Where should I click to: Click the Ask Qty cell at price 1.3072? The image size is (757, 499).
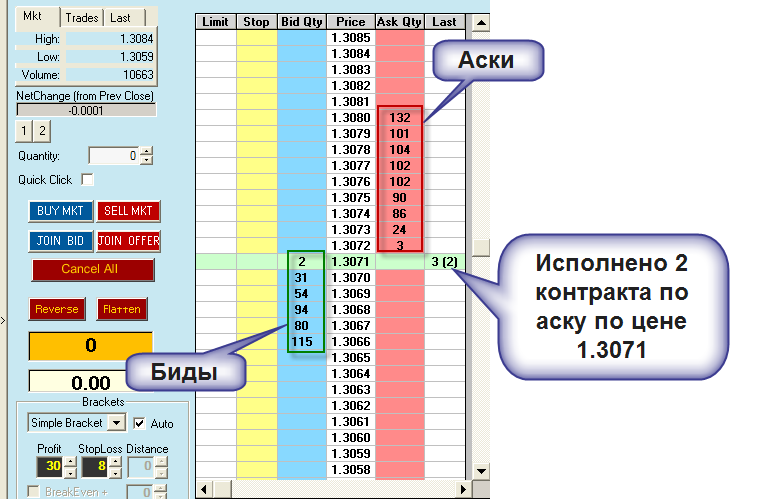point(400,246)
